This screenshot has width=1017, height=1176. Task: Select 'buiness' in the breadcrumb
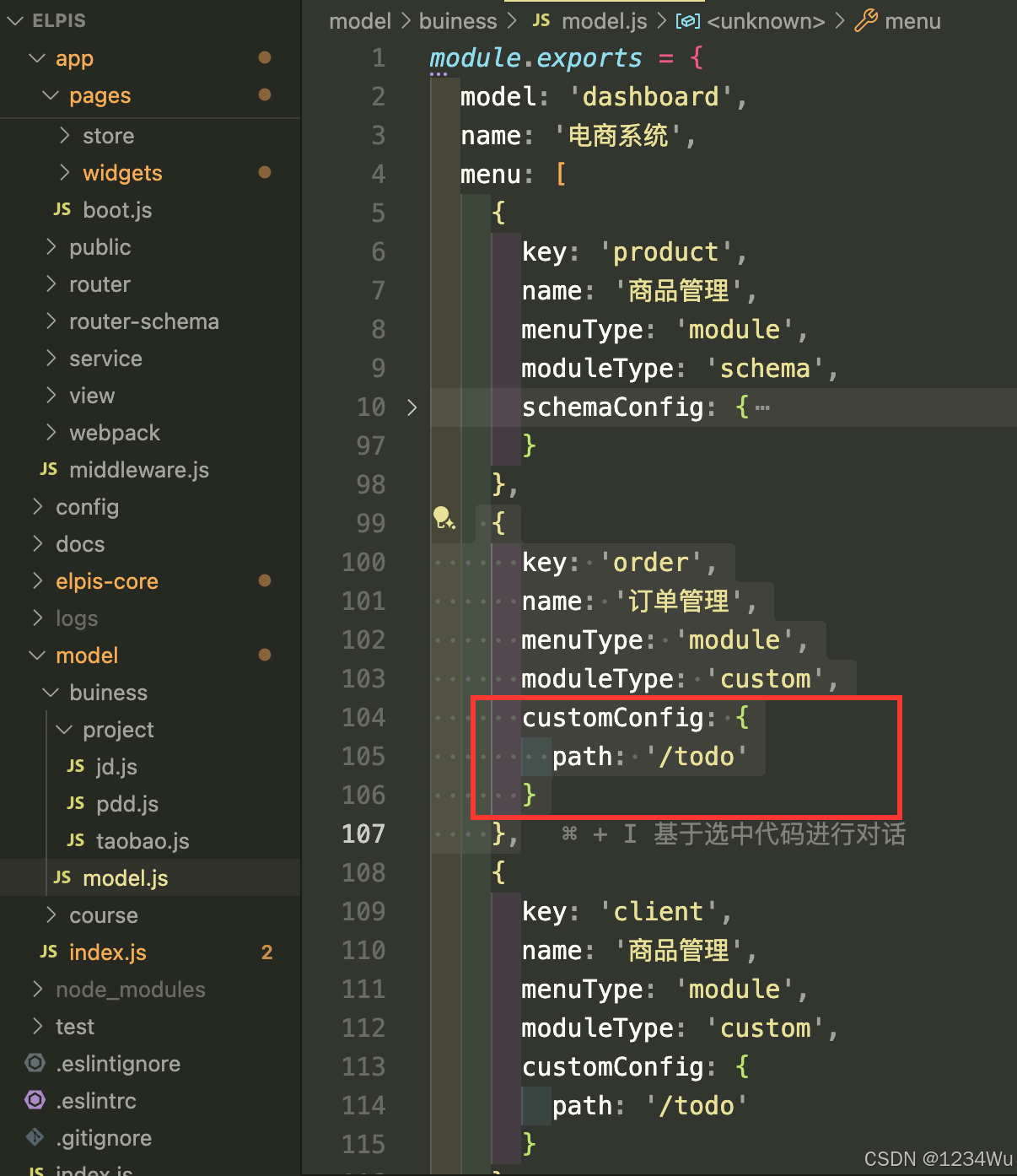458,21
